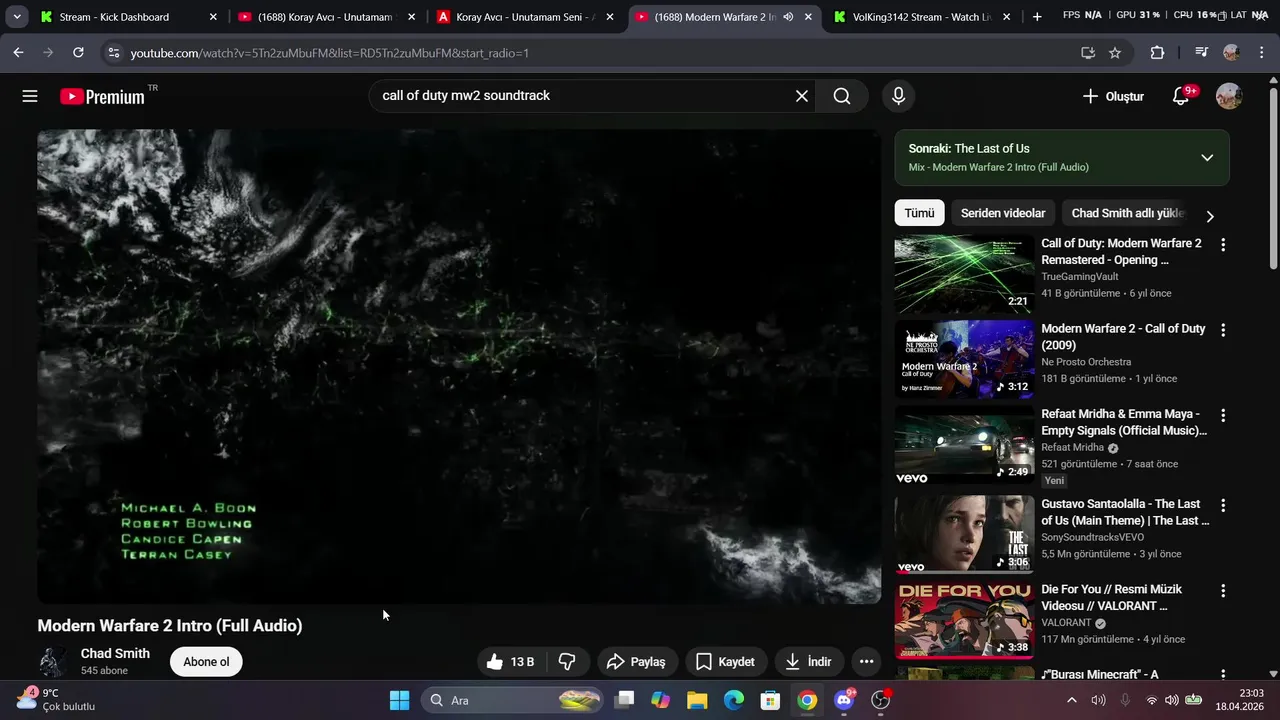Show more filter chips with right arrow
This screenshot has width=1280, height=720.
tap(1210, 216)
